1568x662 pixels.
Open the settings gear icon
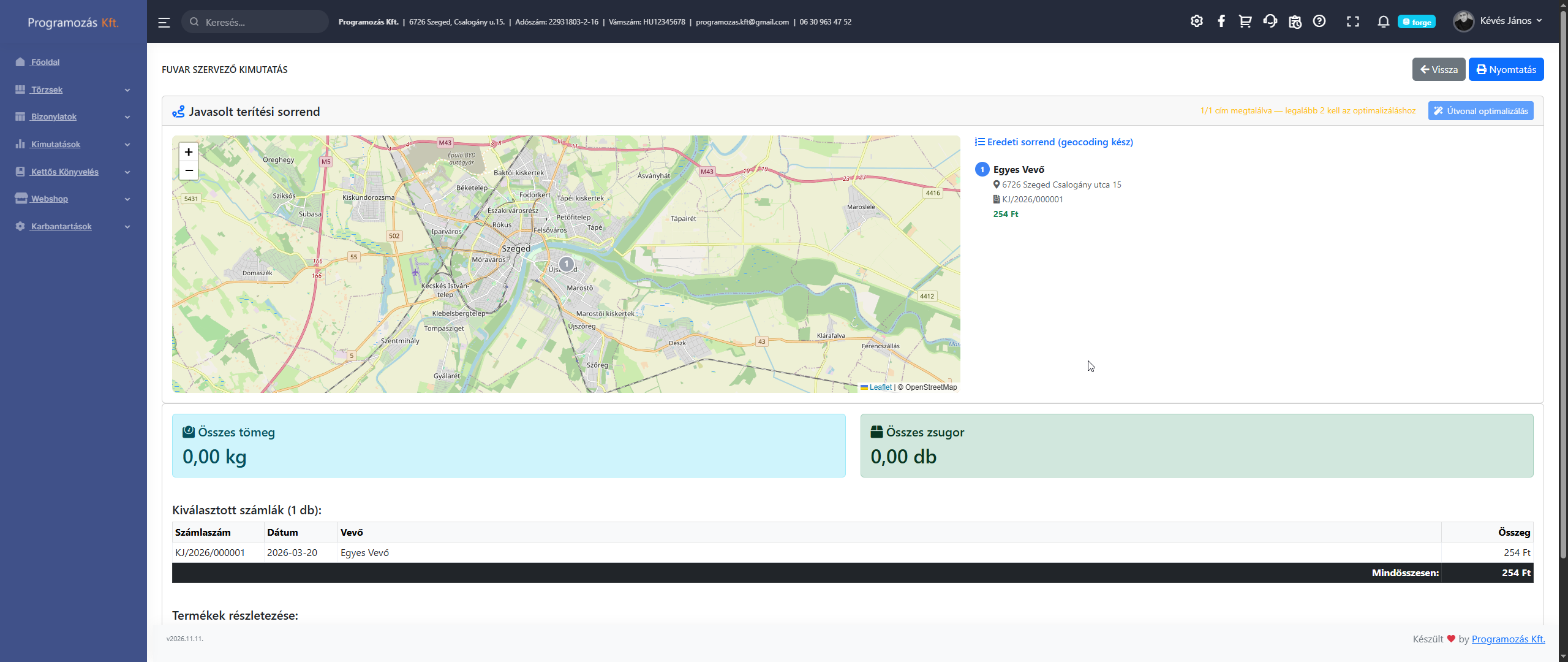point(1196,21)
